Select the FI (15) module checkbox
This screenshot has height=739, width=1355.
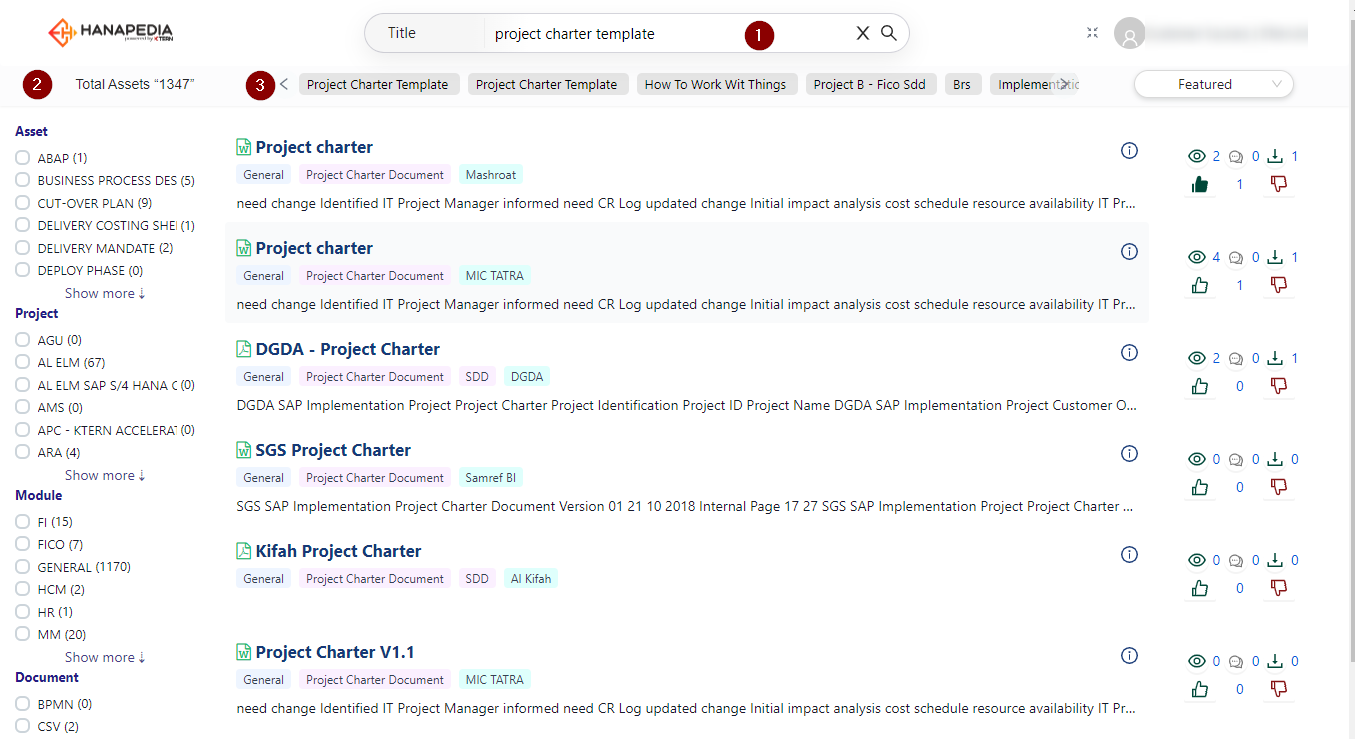(x=23, y=522)
